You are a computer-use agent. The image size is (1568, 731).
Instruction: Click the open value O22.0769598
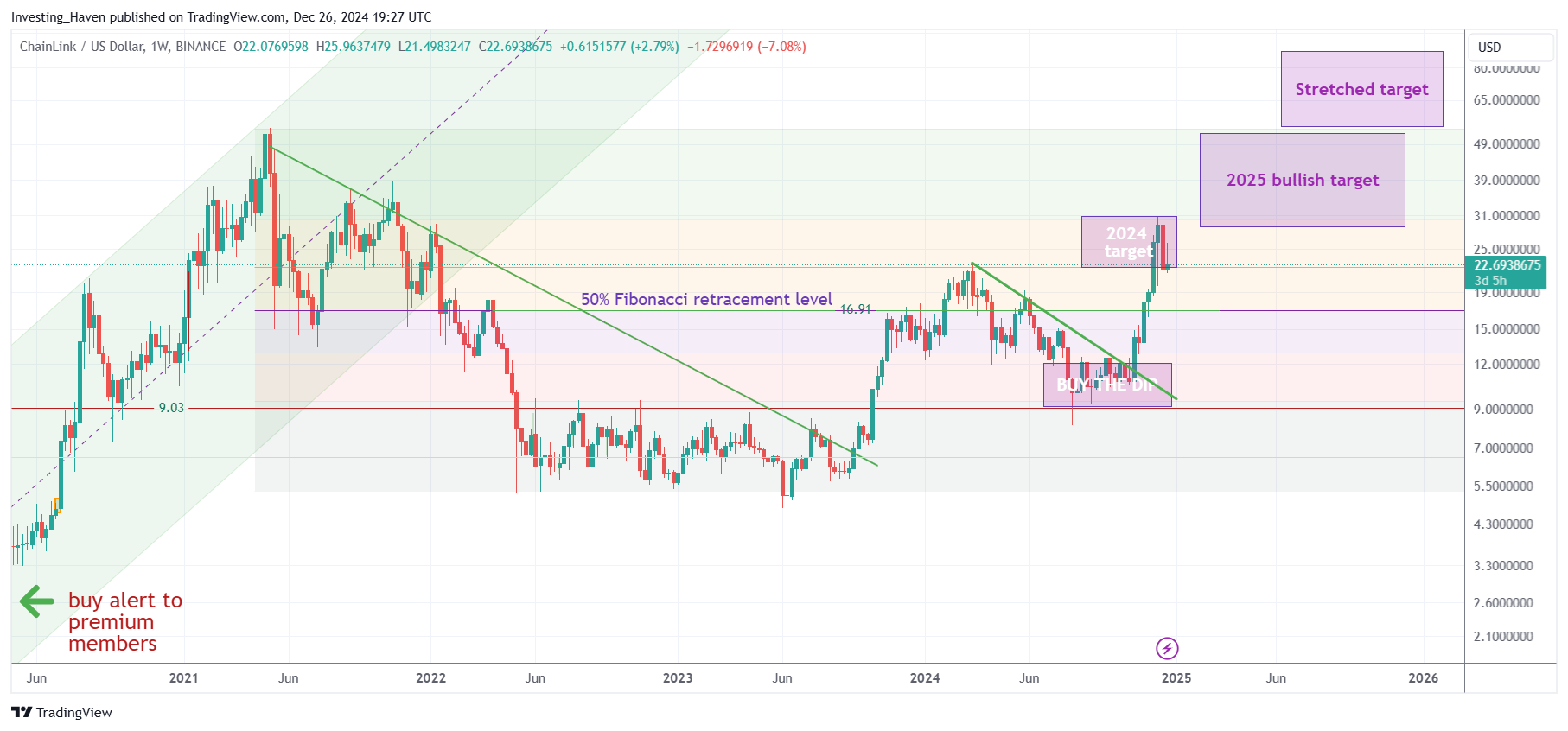(271, 47)
